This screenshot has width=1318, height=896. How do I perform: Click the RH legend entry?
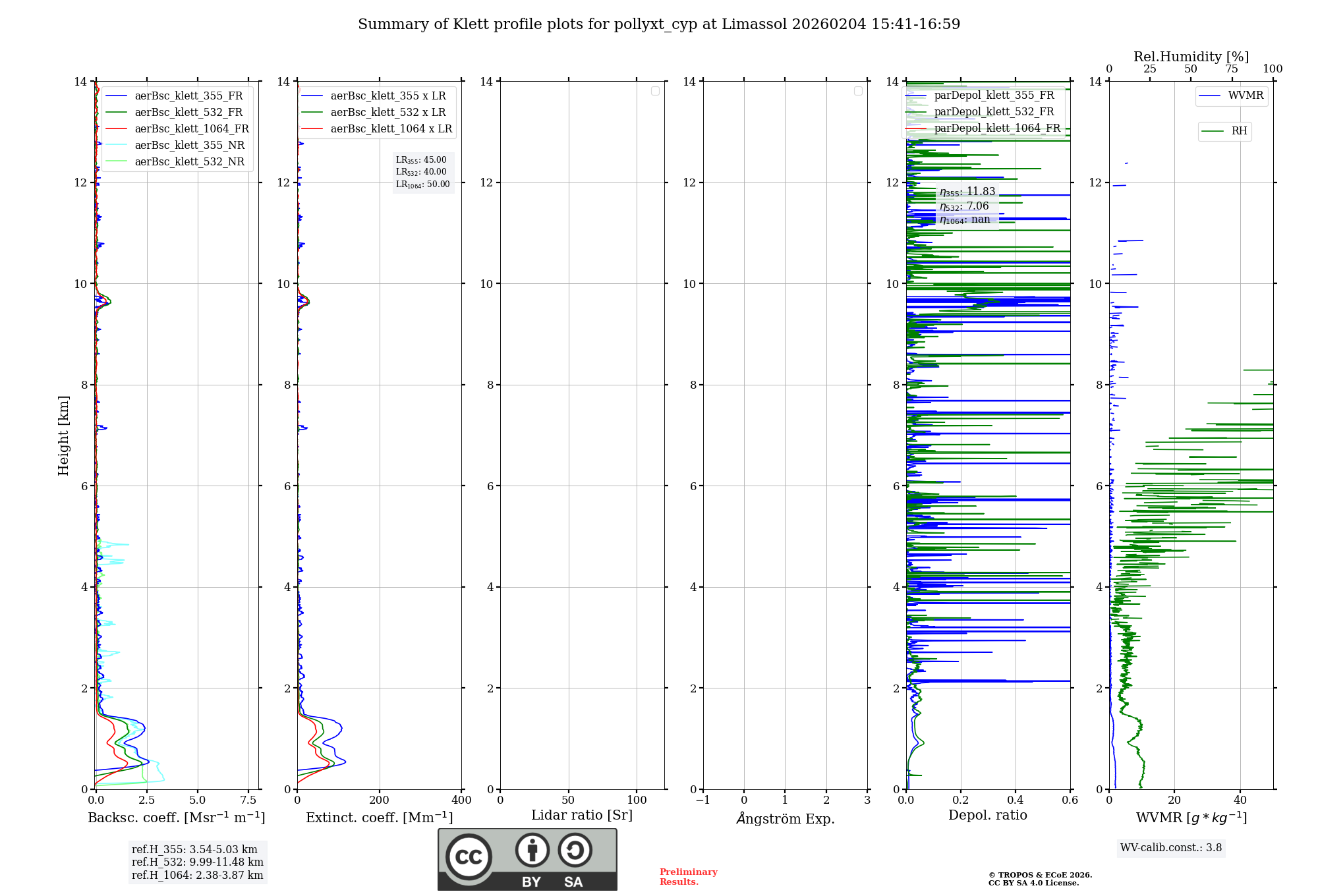pyautogui.click(x=1224, y=131)
